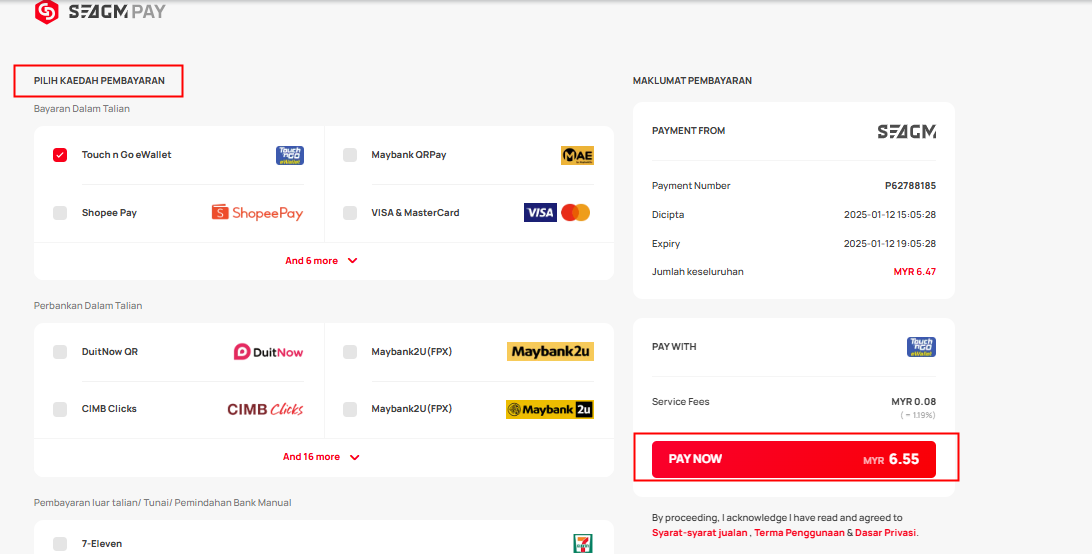Click the MasterCard logo
Screen dimensions: 1092x554
pyautogui.click(x=576, y=213)
